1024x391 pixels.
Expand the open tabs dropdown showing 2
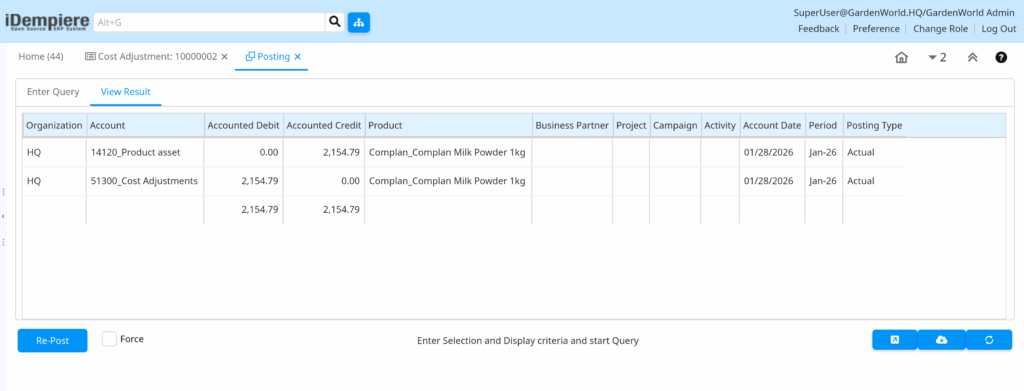point(937,57)
